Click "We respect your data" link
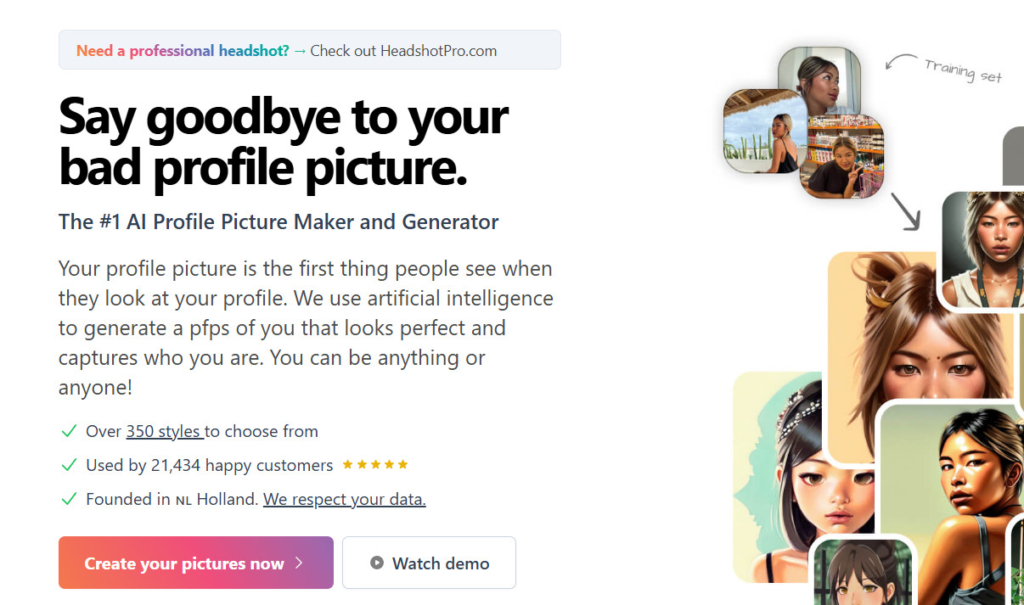 pyautogui.click(x=344, y=499)
